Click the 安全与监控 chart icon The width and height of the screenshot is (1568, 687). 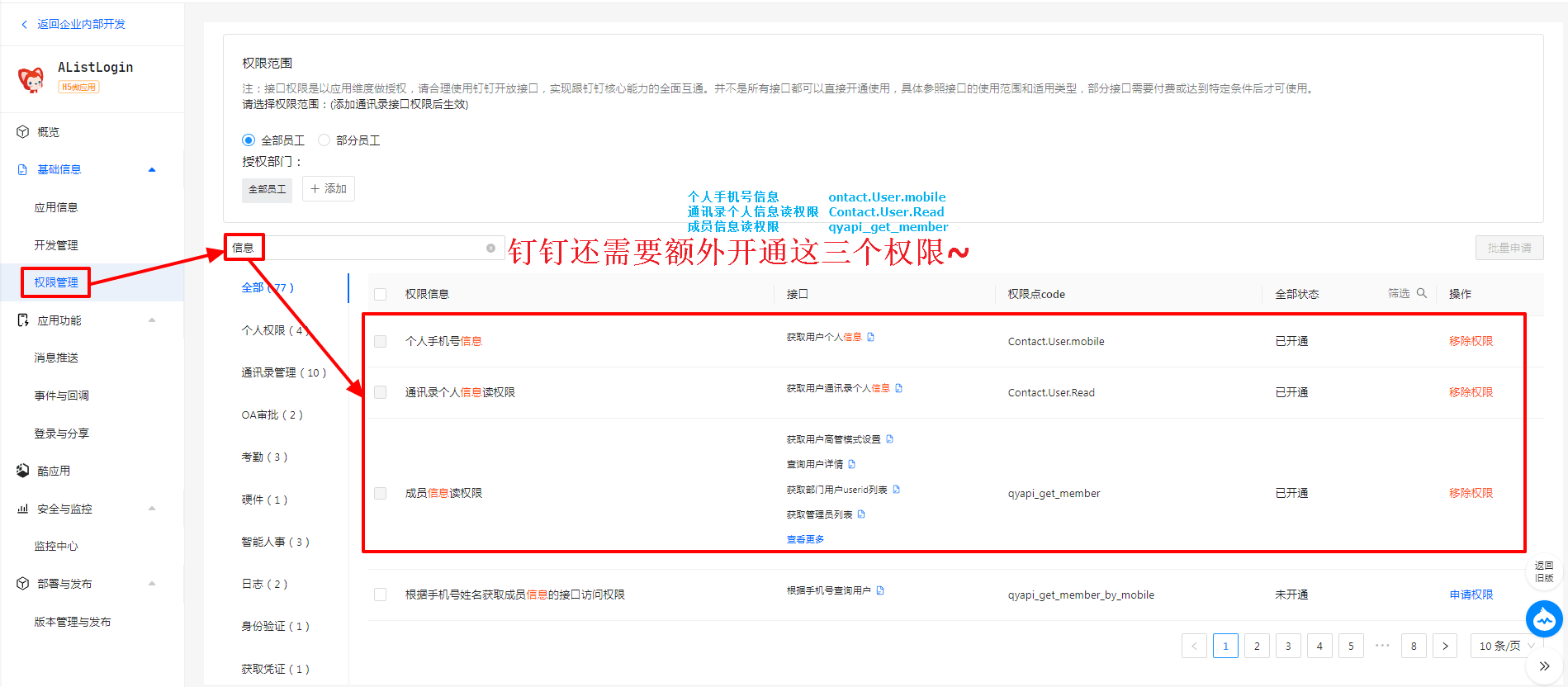coord(23,509)
